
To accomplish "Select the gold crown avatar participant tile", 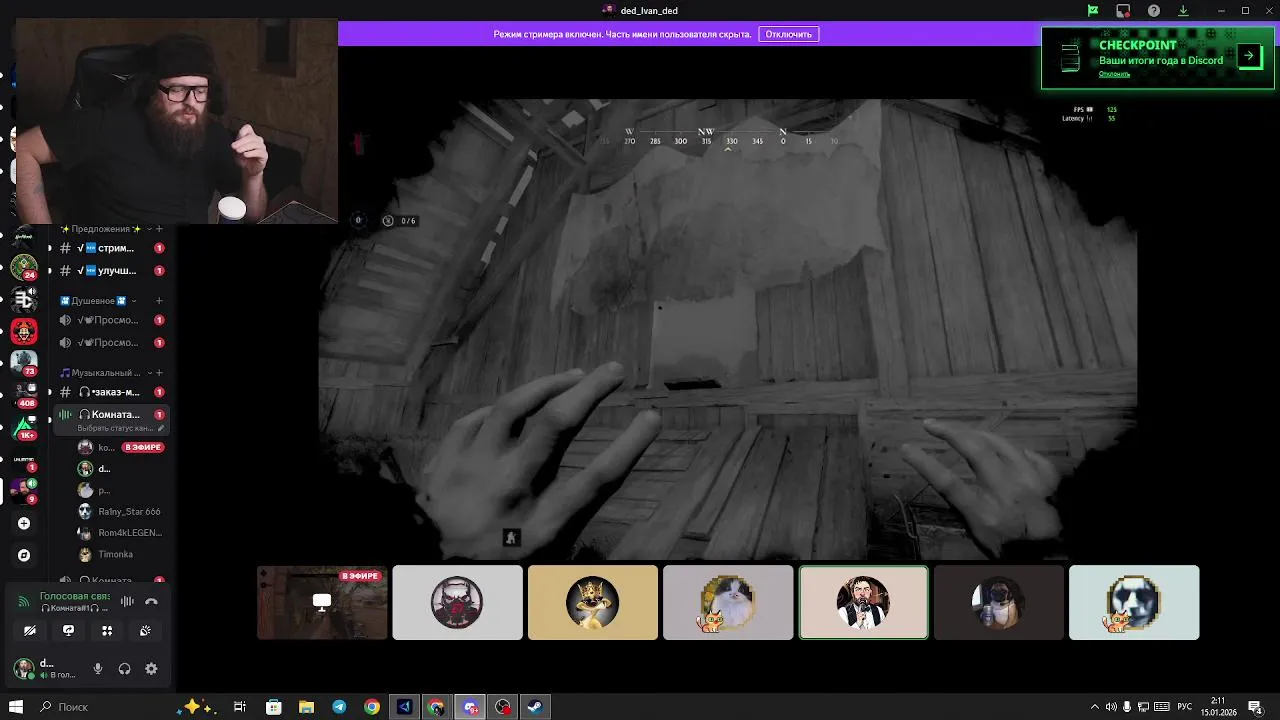I will [x=593, y=602].
